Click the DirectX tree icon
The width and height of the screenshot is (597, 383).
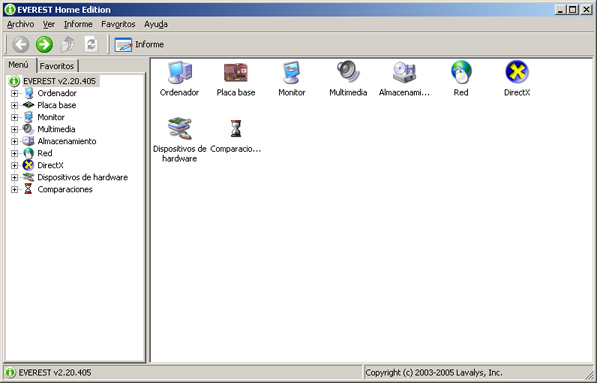tap(28, 165)
